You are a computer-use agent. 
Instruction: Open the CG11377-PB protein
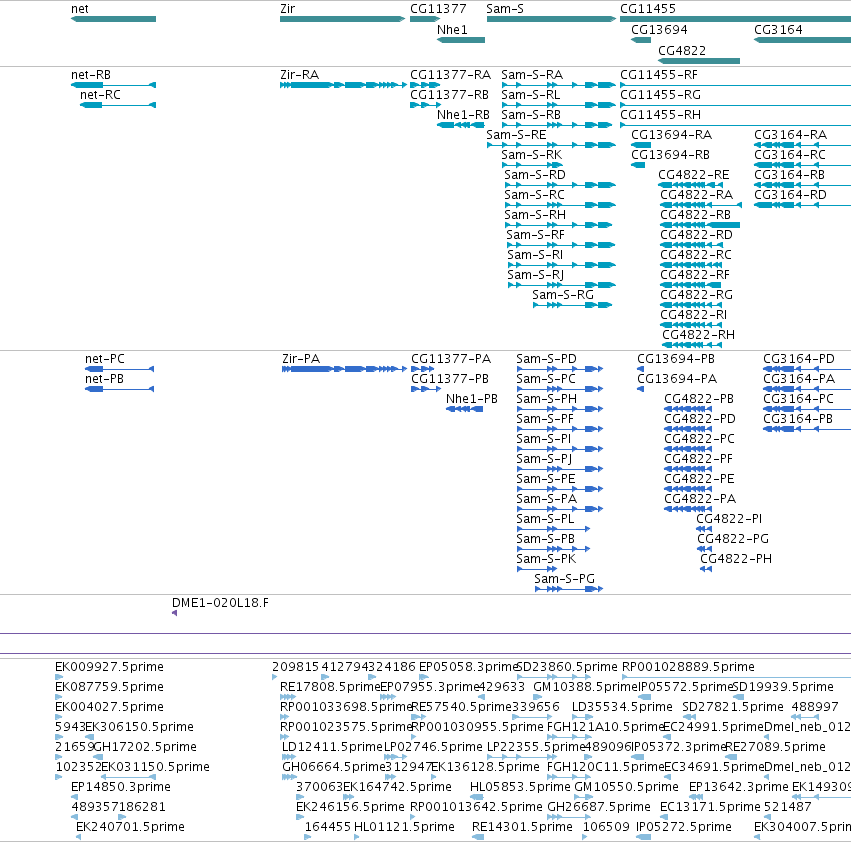(x=426, y=389)
